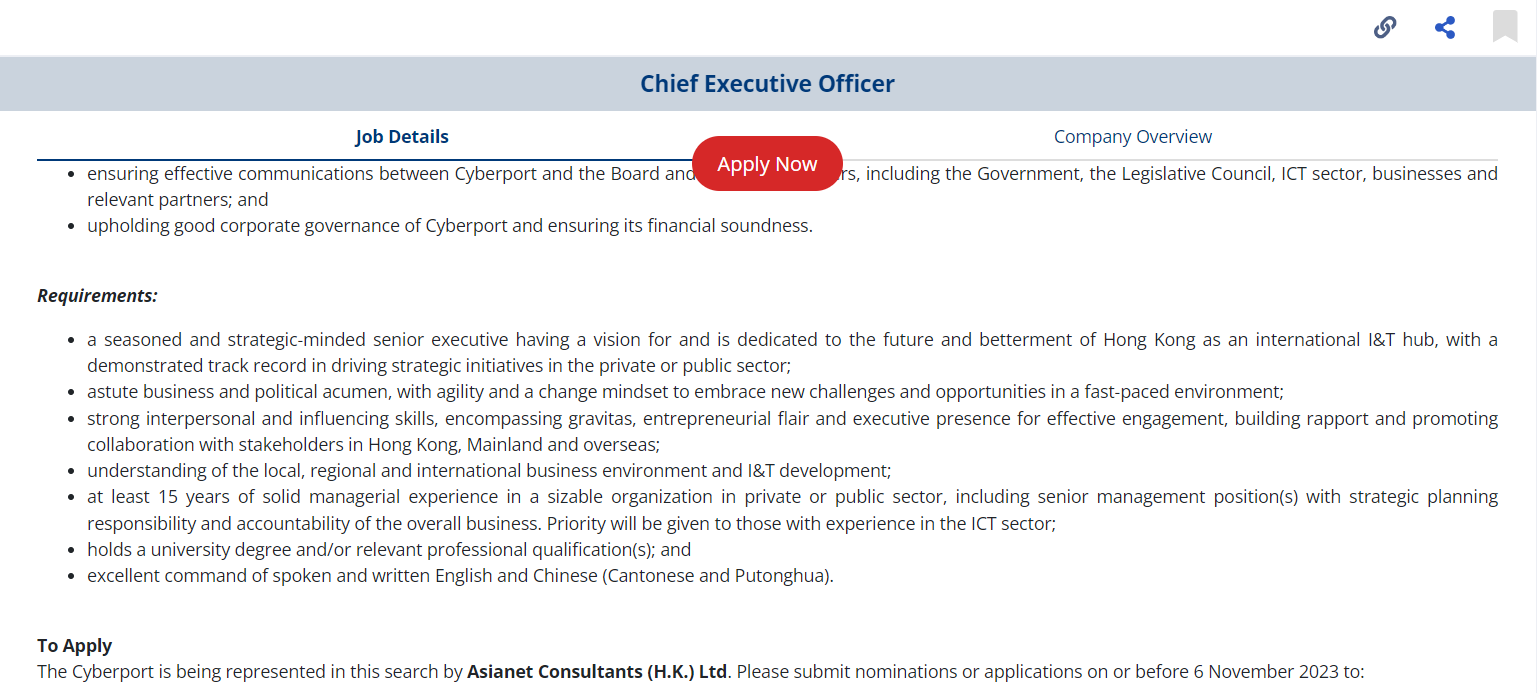Click the bullet about upholding good corporate governance

click(x=450, y=226)
